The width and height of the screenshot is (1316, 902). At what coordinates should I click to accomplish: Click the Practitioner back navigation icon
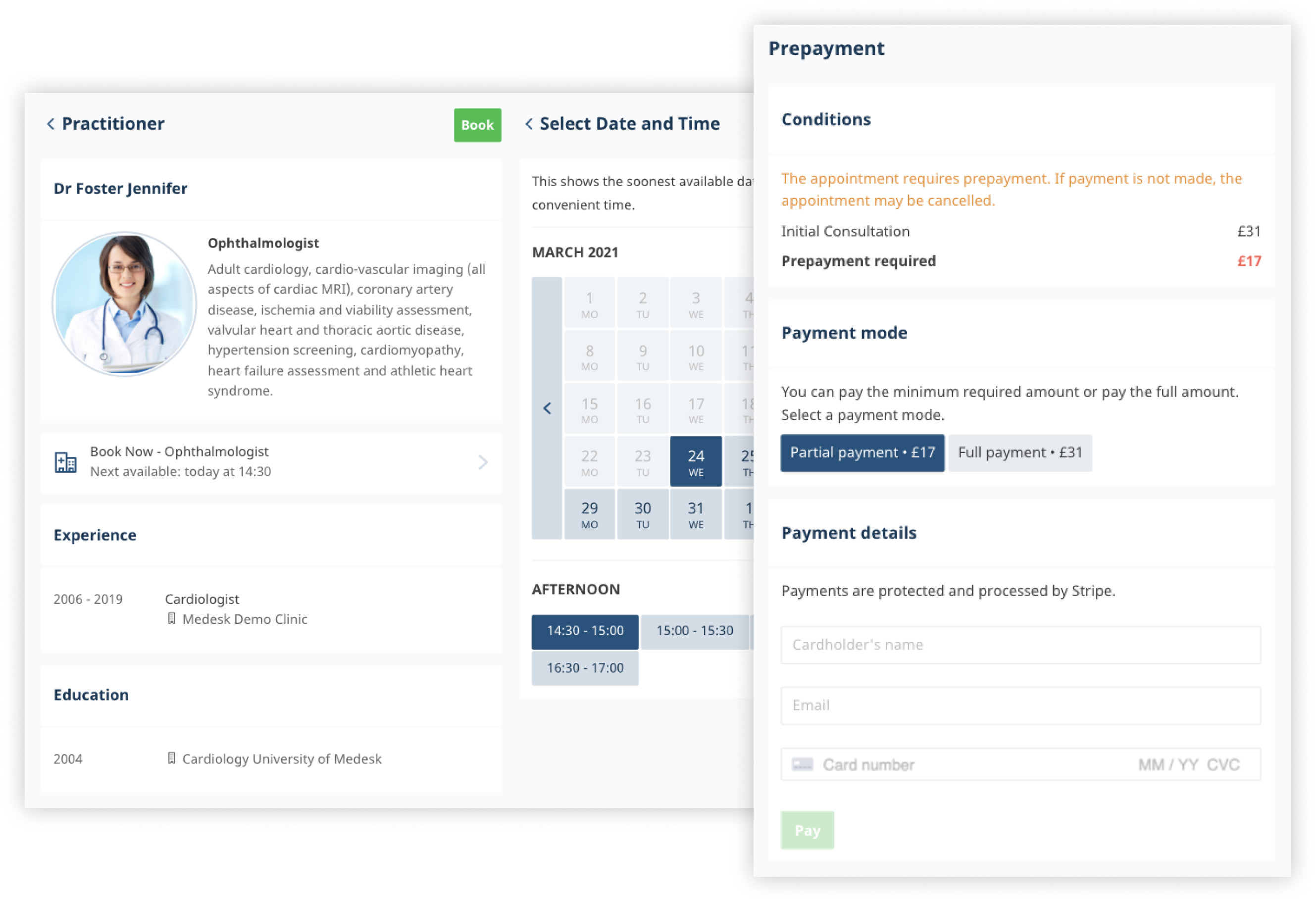49,123
